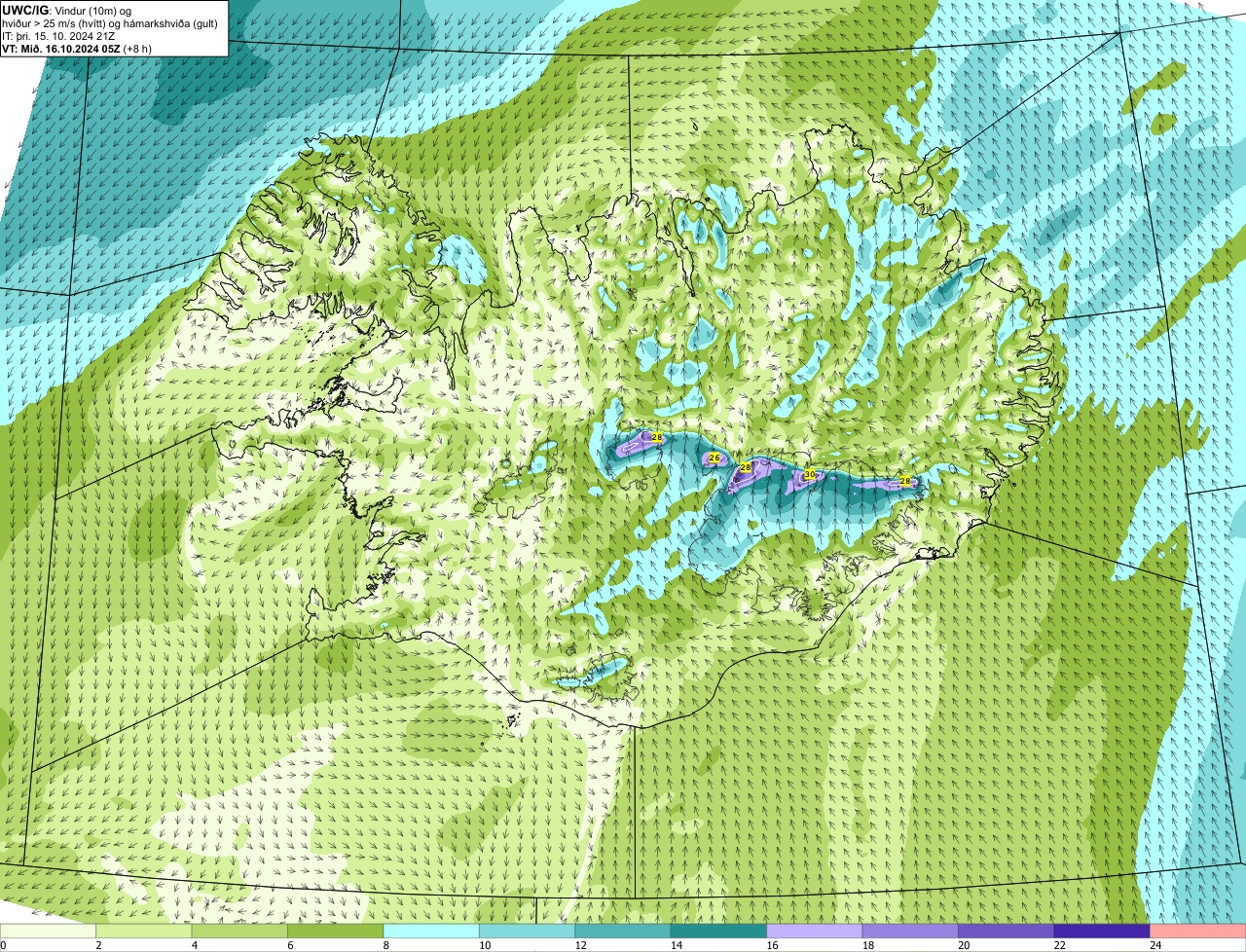Click the yellow 30 peak gust marker
The image size is (1246, 952).
click(809, 474)
